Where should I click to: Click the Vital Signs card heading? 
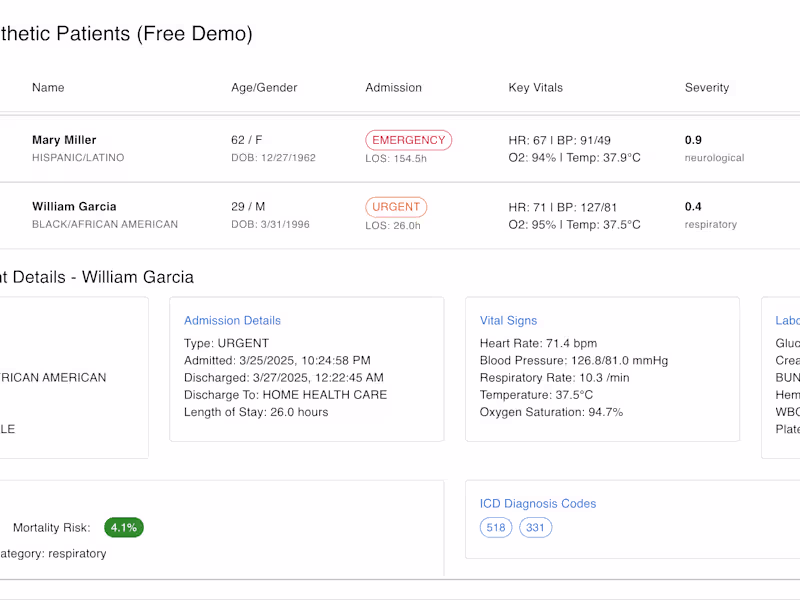pyautogui.click(x=508, y=321)
